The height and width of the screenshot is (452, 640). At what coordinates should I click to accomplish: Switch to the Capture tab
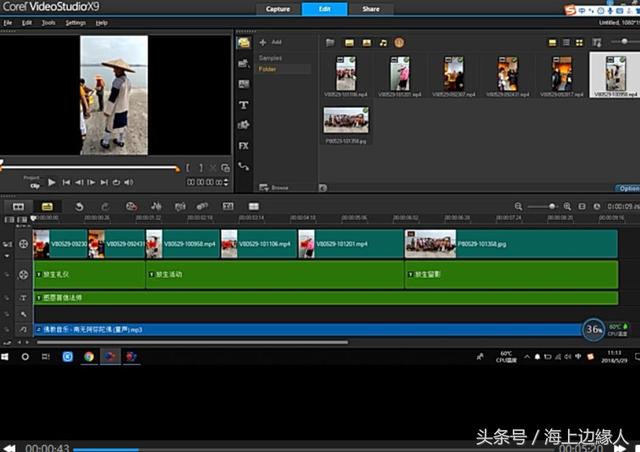pos(278,9)
